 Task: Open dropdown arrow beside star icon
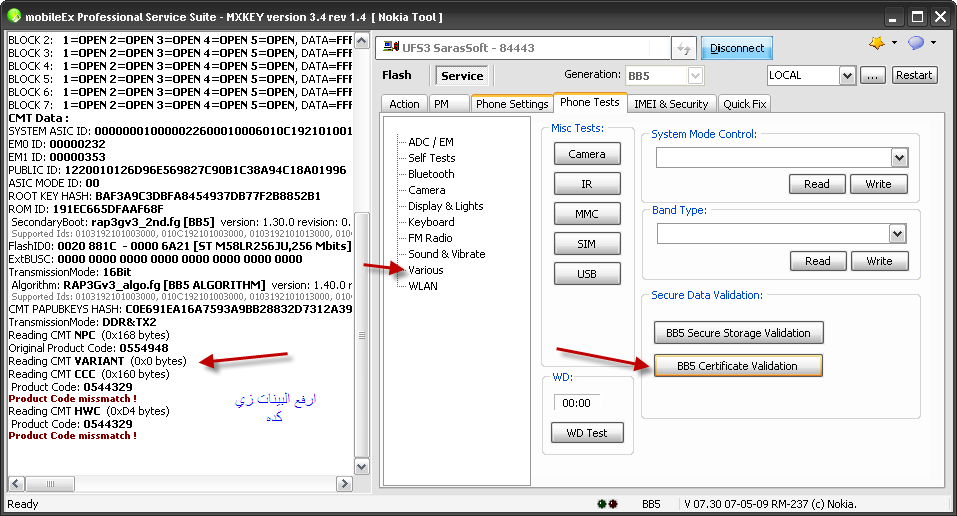pyautogui.click(x=894, y=43)
